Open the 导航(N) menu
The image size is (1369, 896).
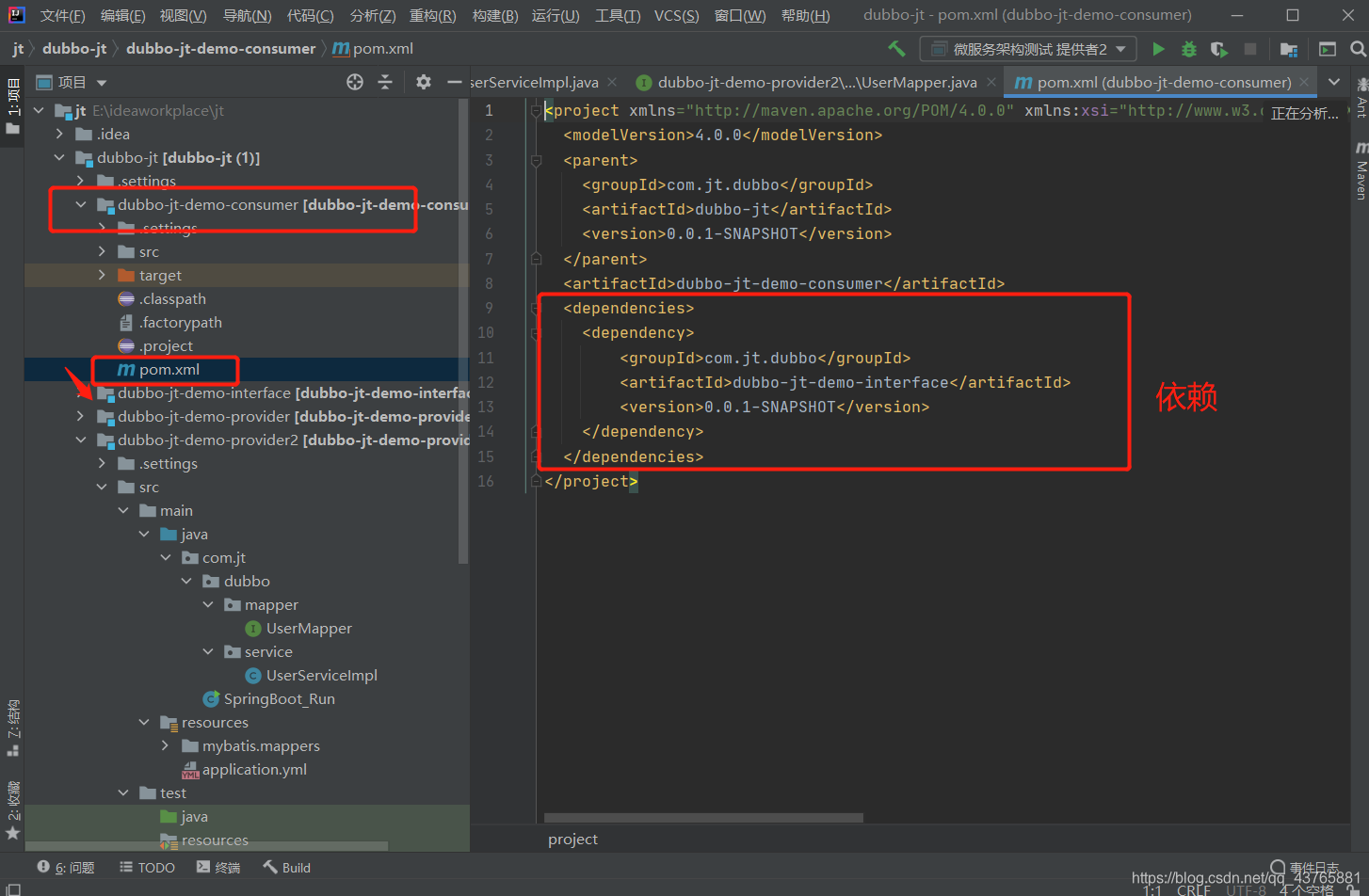[x=248, y=15]
